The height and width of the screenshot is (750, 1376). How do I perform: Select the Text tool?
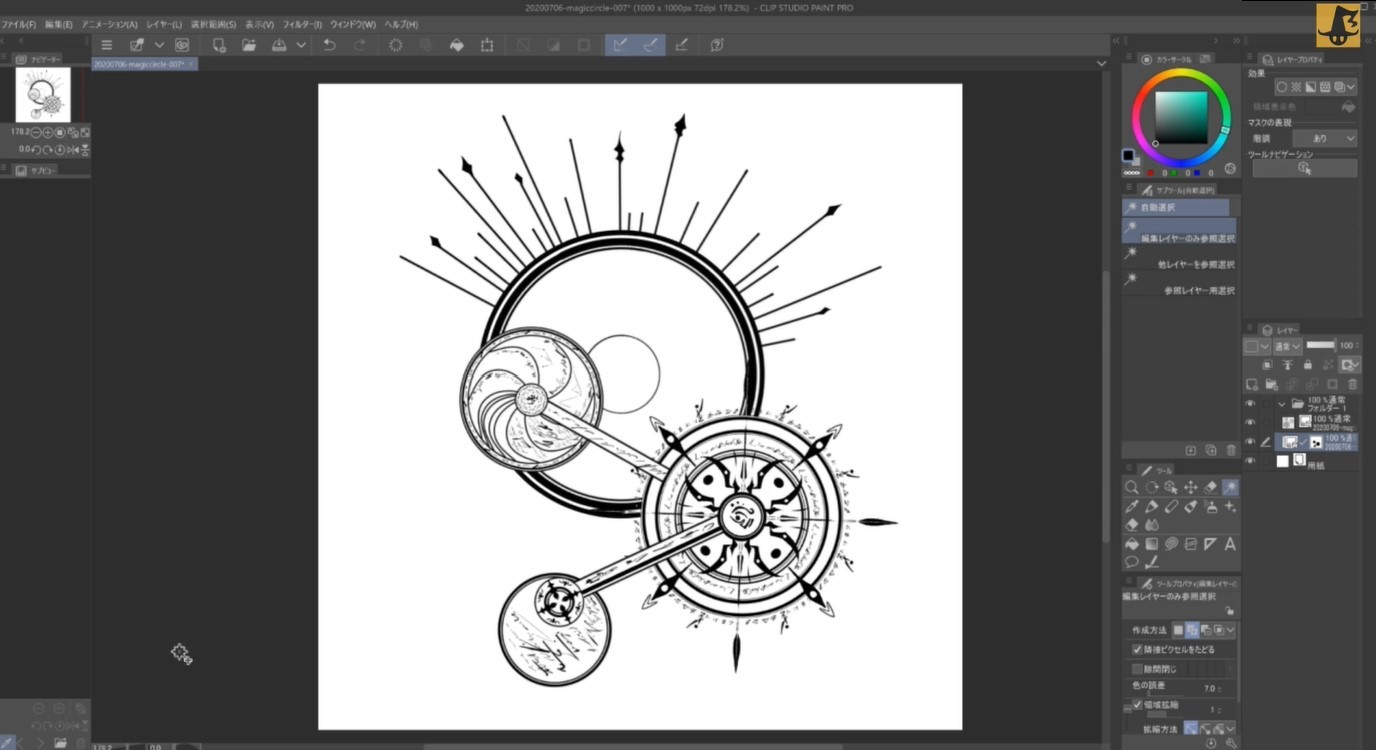1229,544
